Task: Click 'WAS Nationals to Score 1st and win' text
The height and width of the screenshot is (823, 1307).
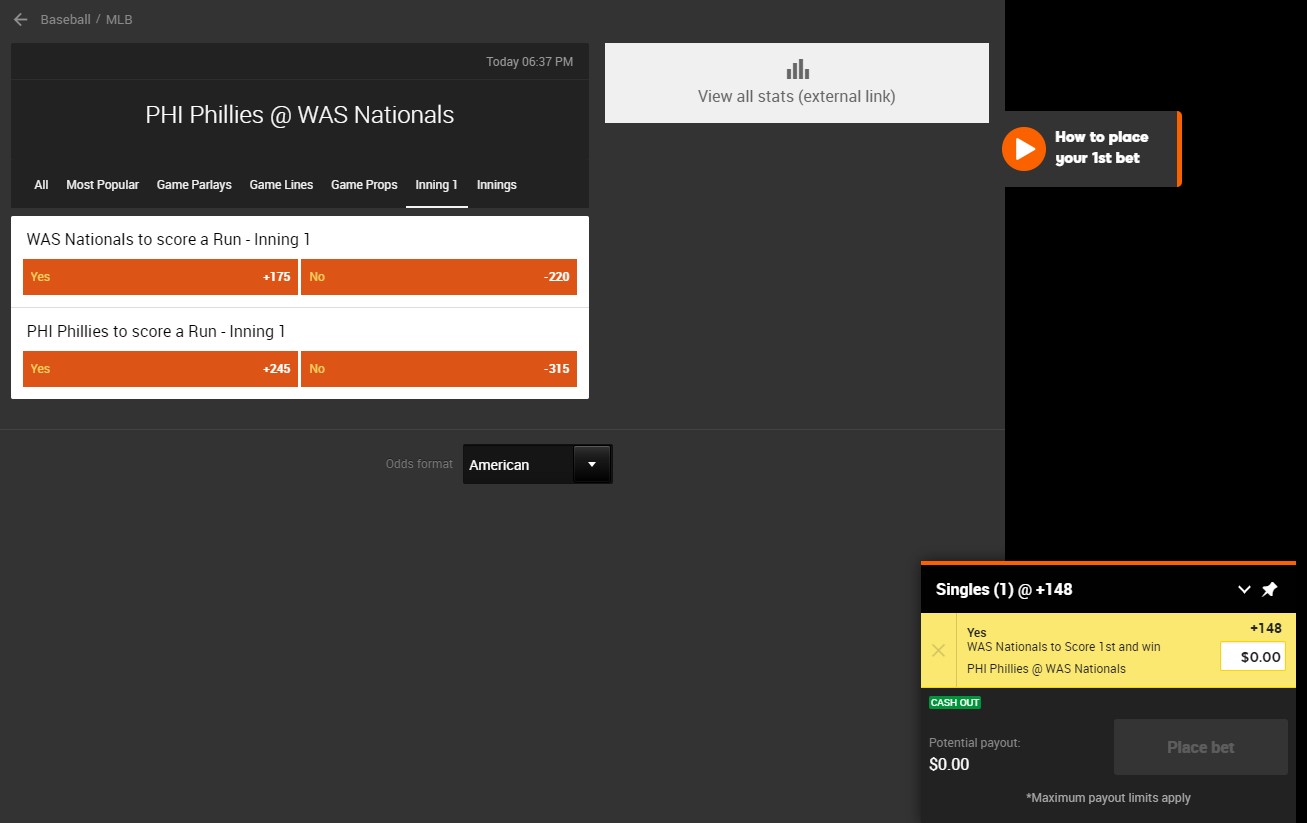Action: tap(1064, 647)
